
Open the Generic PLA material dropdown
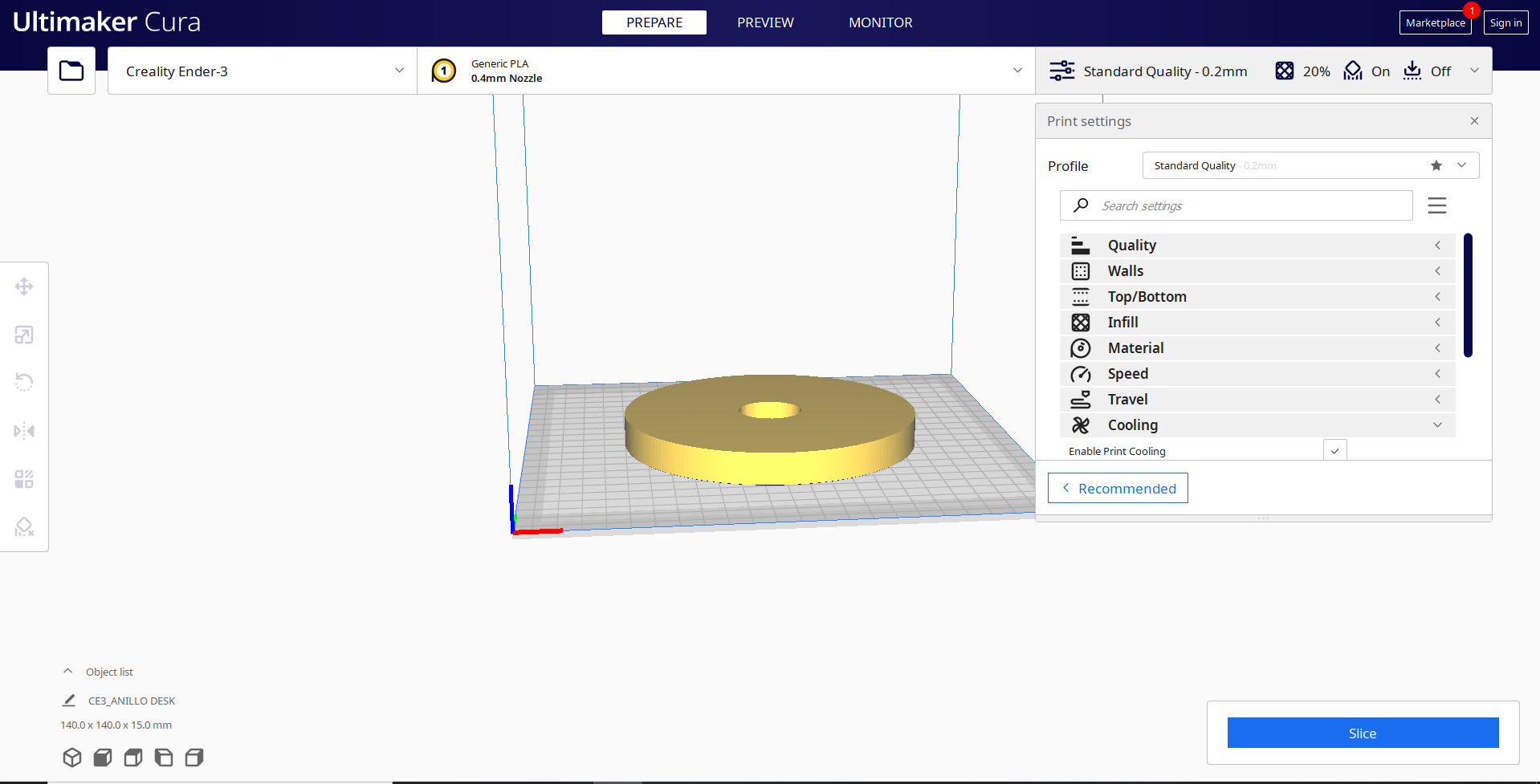726,71
